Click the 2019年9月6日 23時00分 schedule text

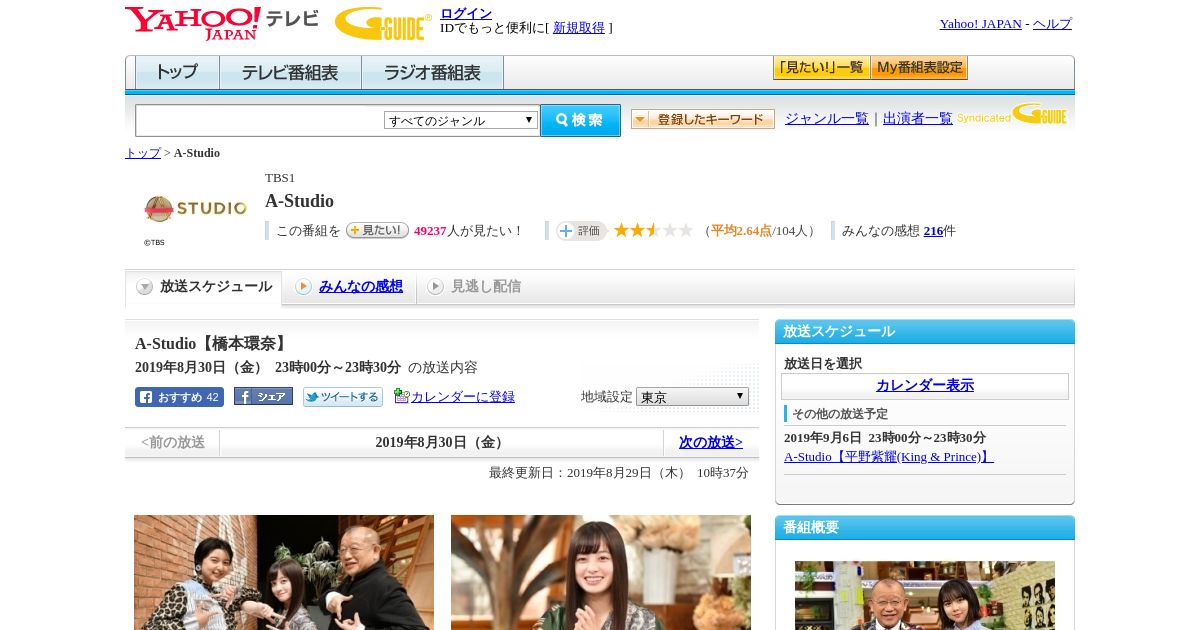[885, 438]
